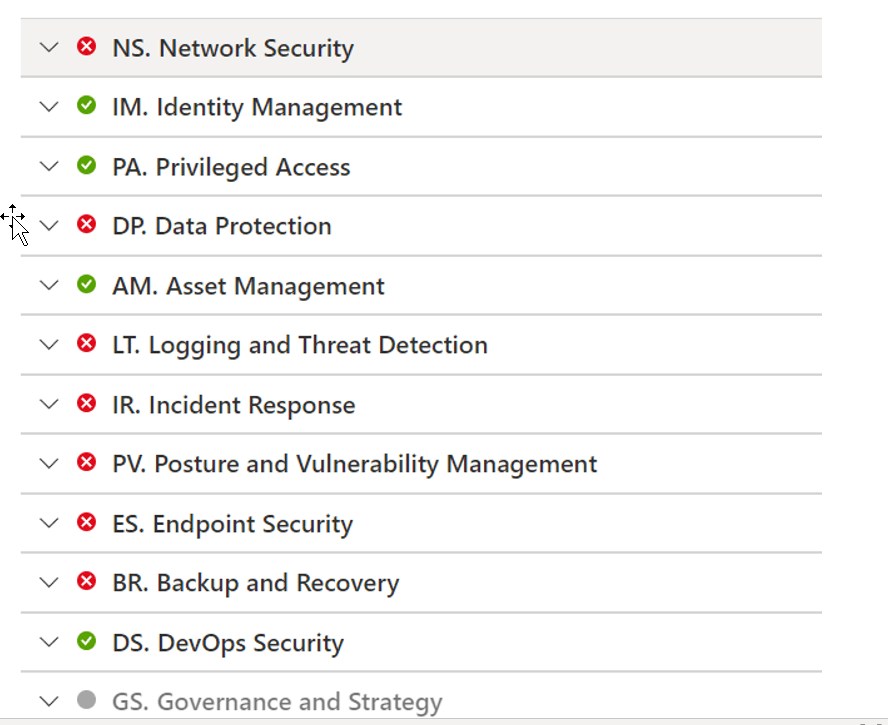This screenshot has height=725, width=888.
Task: Expand the NS. Network Security chevron
Action: point(49,47)
